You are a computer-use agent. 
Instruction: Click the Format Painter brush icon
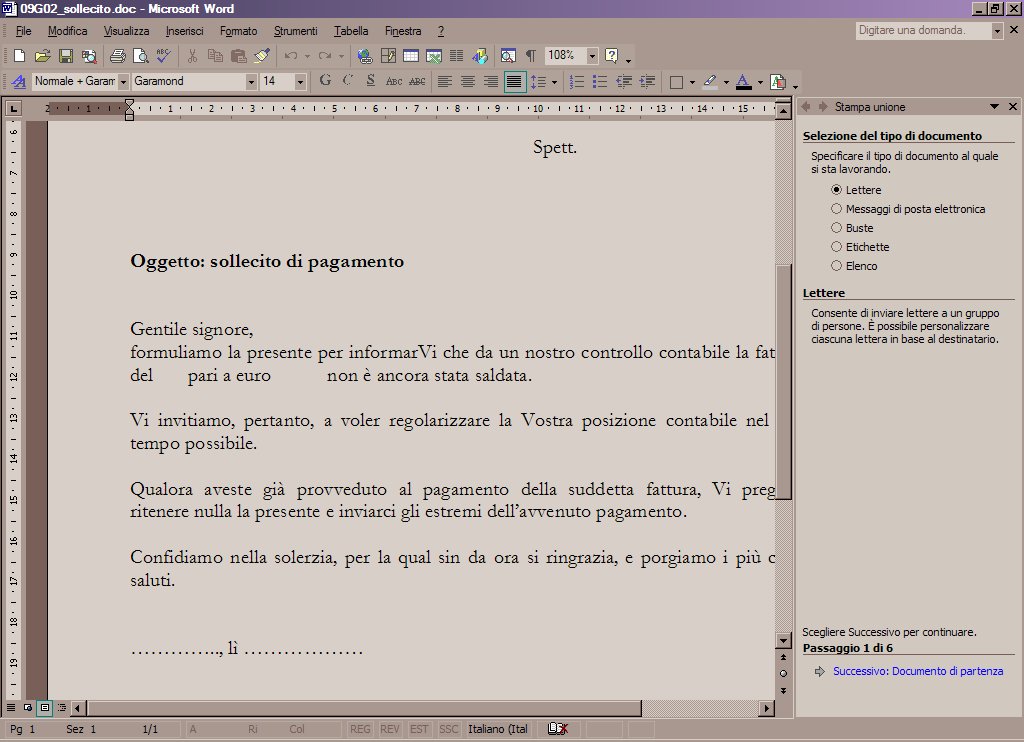click(262, 56)
